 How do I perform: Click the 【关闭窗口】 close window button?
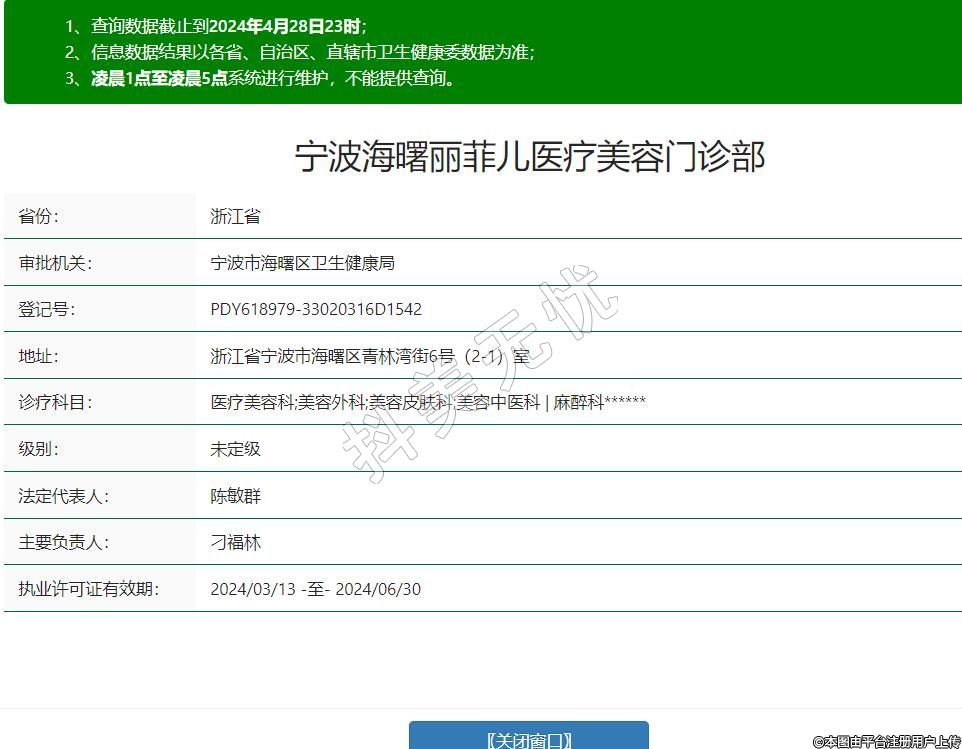(528, 739)
